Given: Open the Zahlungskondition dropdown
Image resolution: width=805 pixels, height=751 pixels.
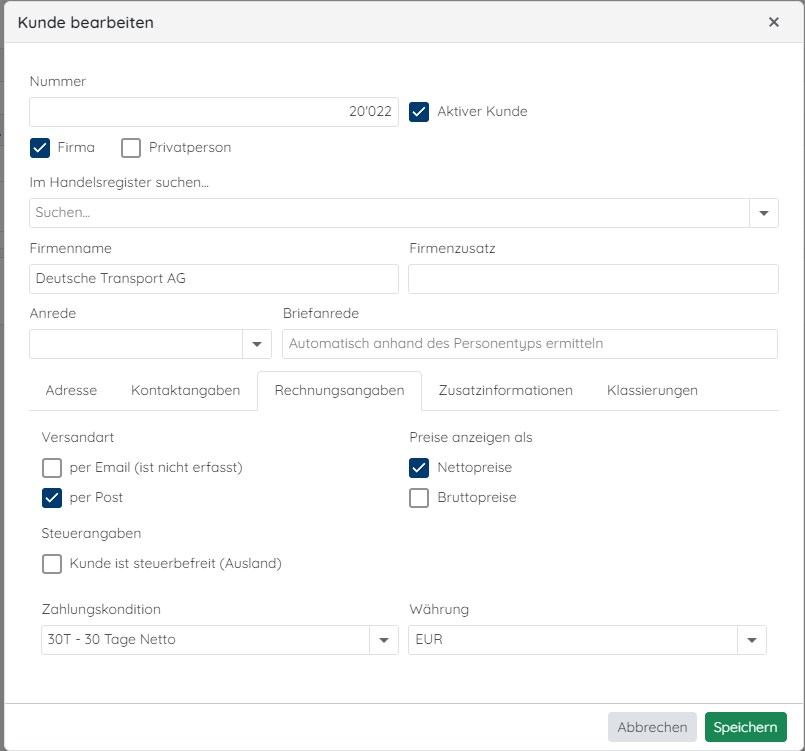Looking at the screenshot, I should 384,640.
